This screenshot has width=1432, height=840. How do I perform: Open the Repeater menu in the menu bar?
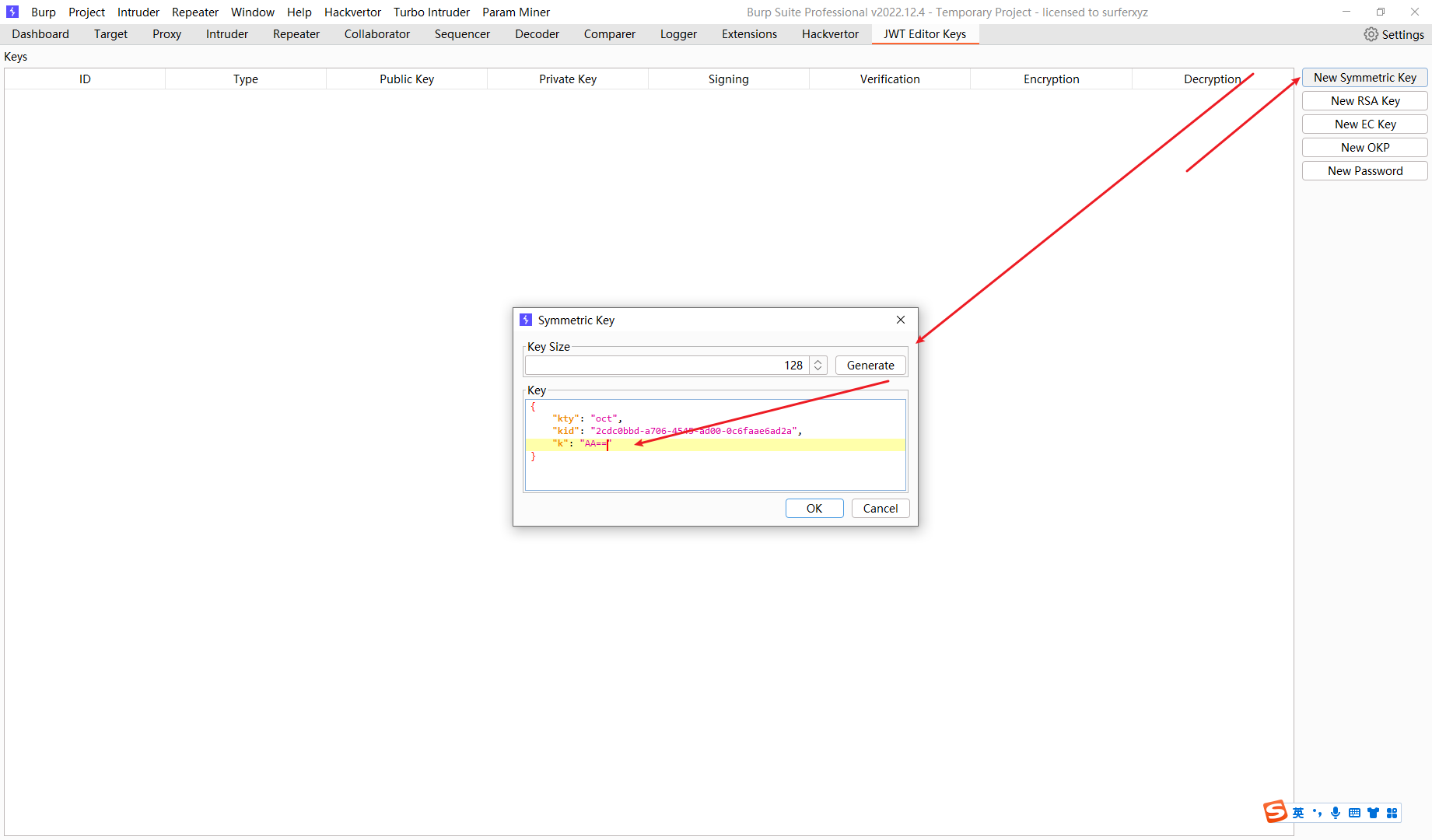tap(195, 12)
